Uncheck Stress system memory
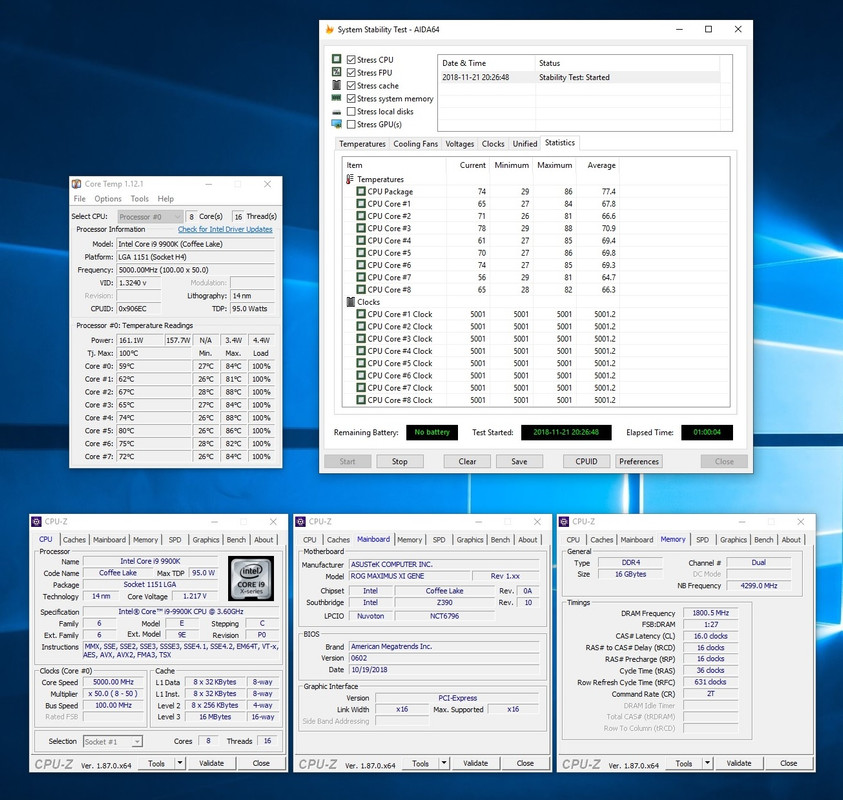This screenshot has height=800, width=843. point(351,98)
